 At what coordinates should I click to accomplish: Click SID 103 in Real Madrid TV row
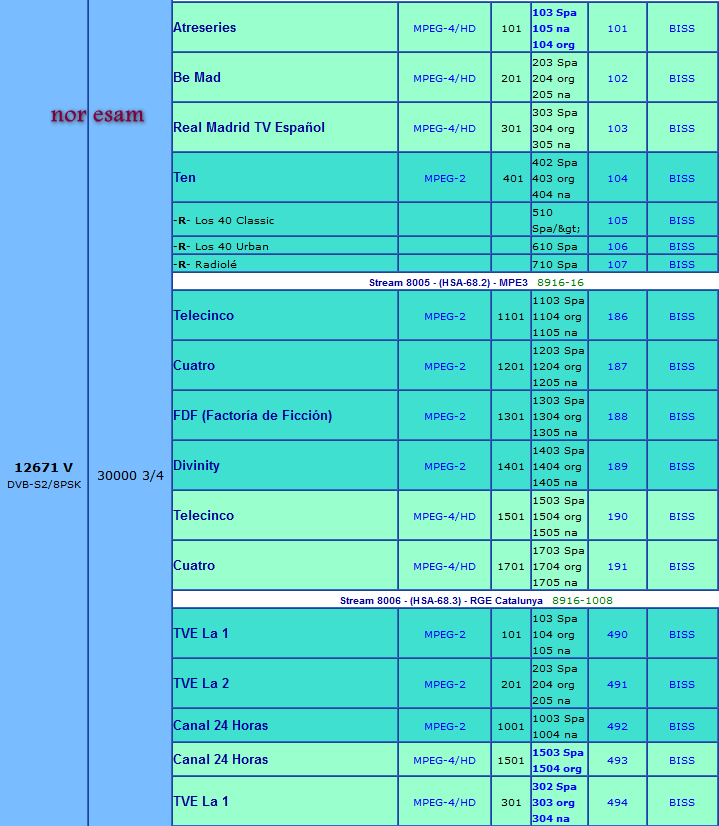click(617, 129)
